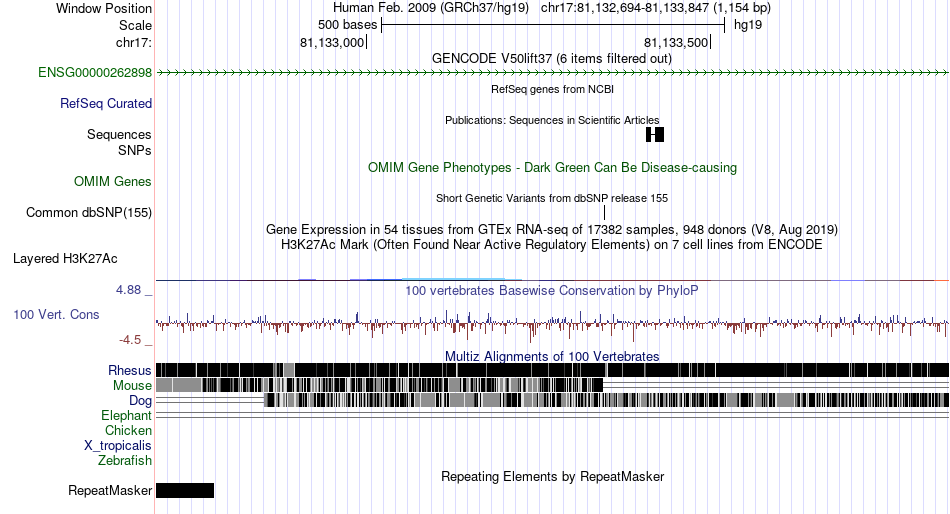This screenshot has width=950, height=514.
Task: Open the 100 Vert. Cons track label
Action: point(56,315)
